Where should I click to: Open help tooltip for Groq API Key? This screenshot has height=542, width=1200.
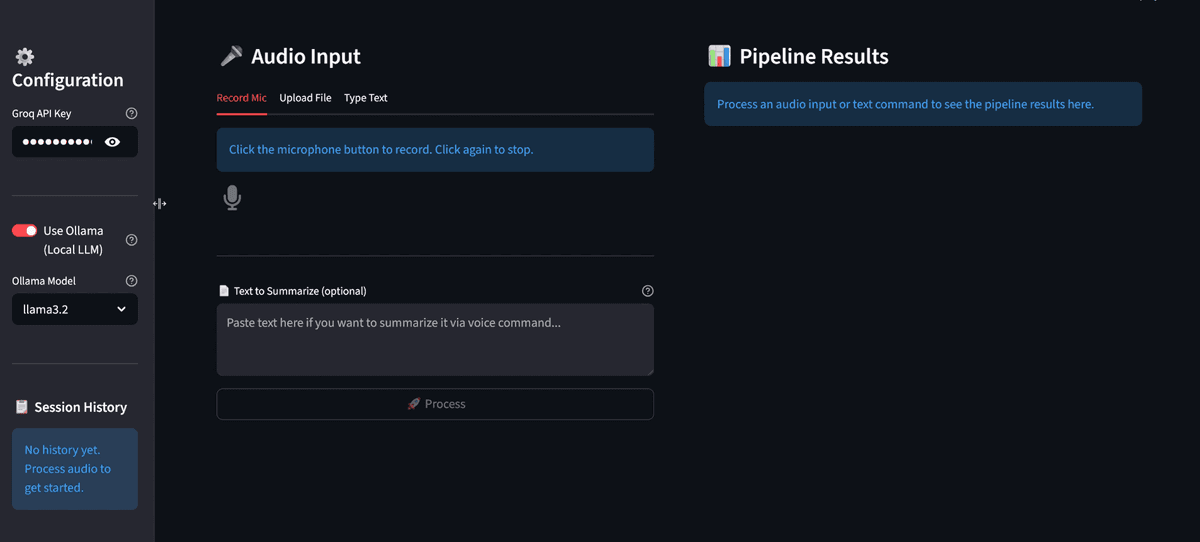click(x=132, y=114)
